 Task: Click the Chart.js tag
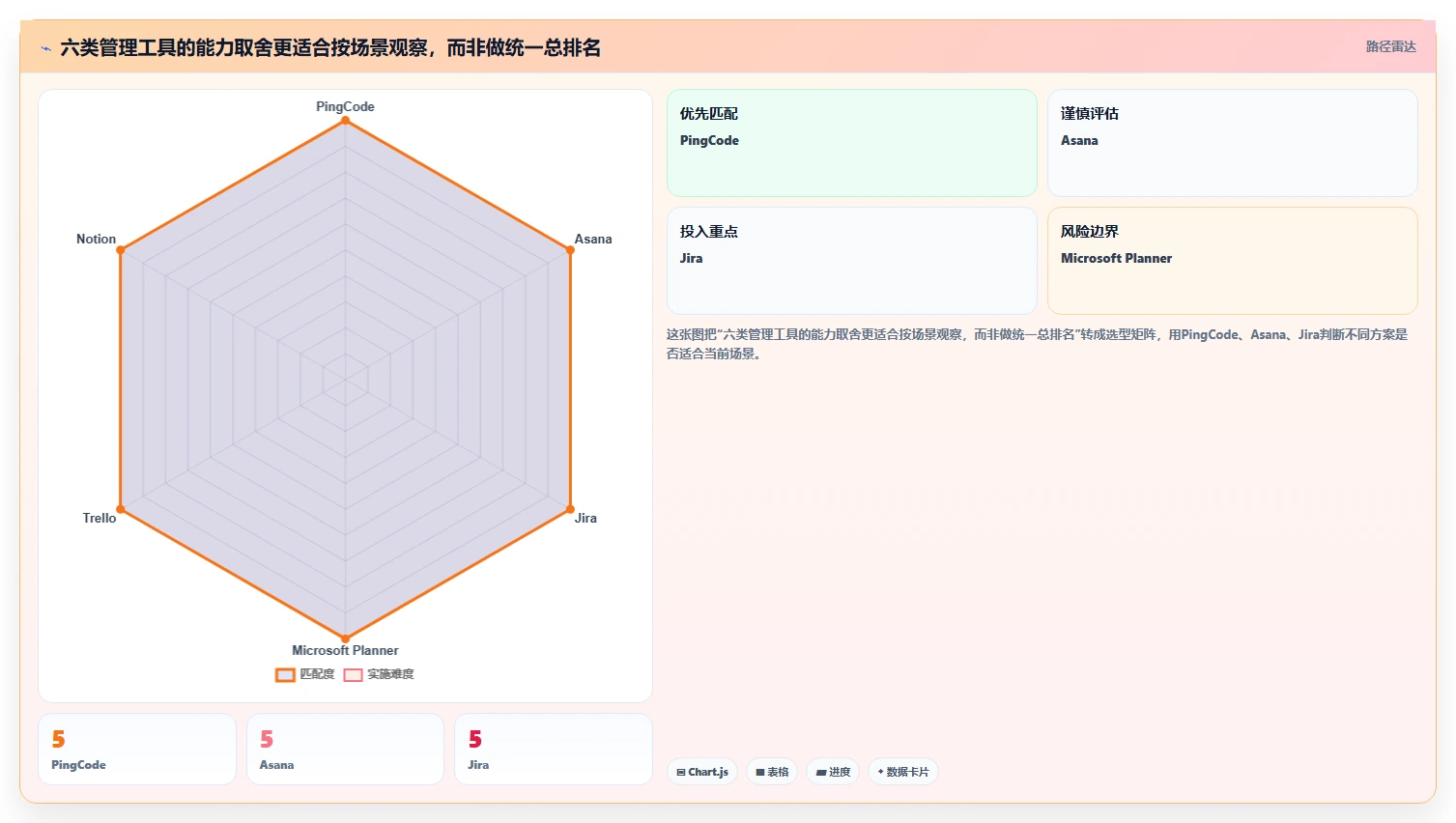click(x=702, y=772)
